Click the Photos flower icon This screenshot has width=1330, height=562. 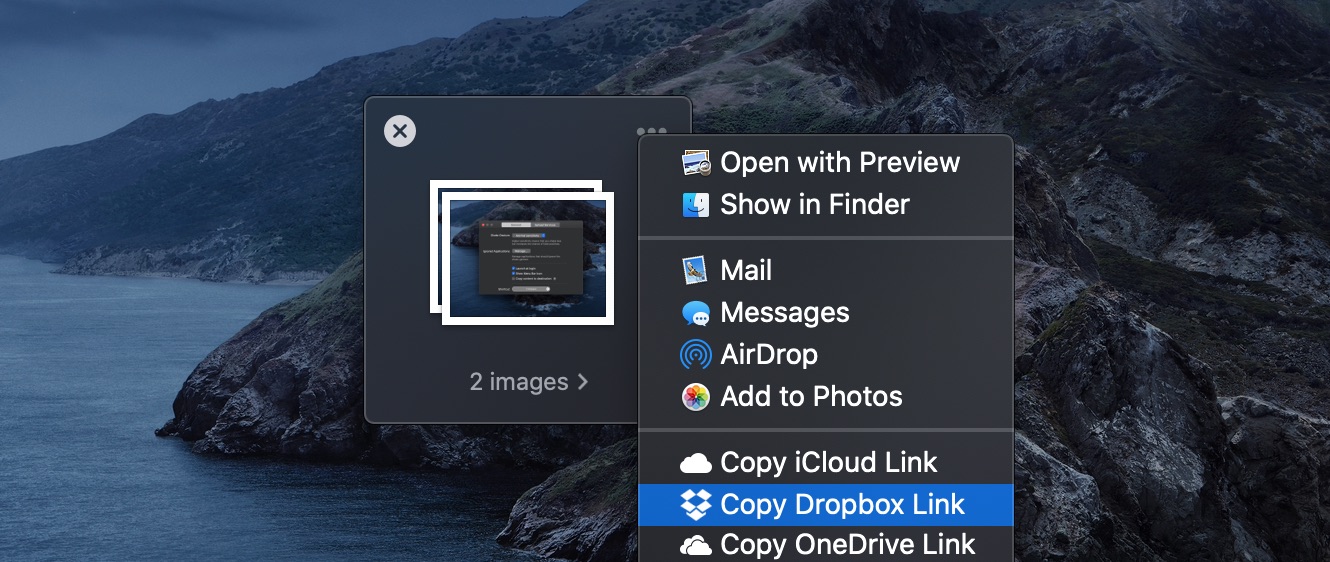[696, 397]
